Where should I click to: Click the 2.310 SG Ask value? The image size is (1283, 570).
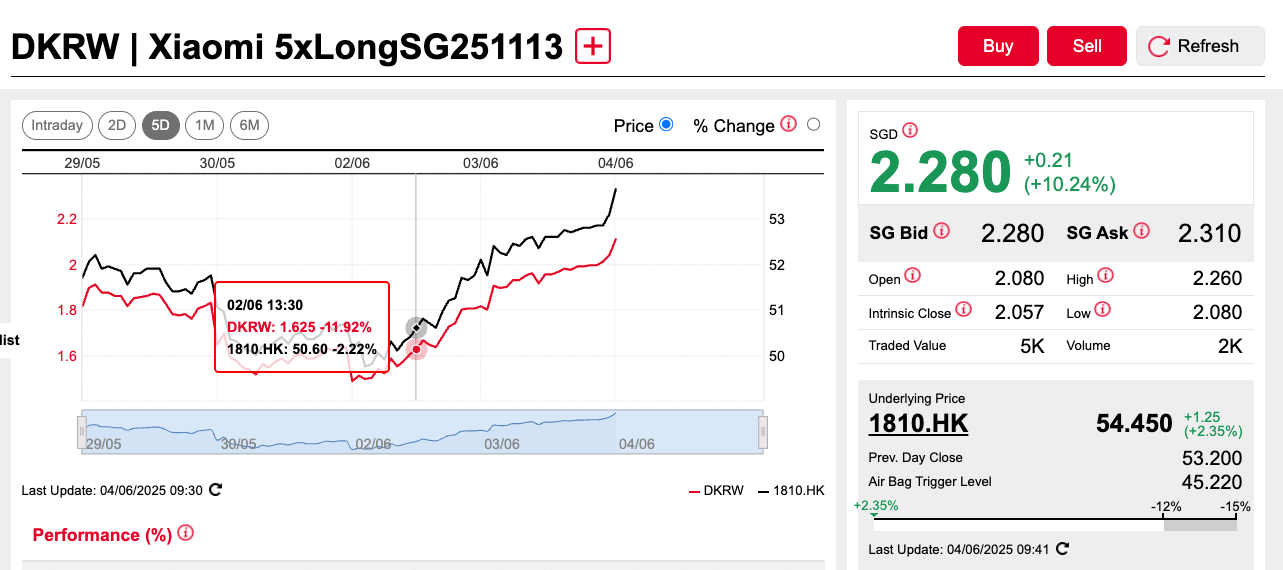(x=1209, y=233)
